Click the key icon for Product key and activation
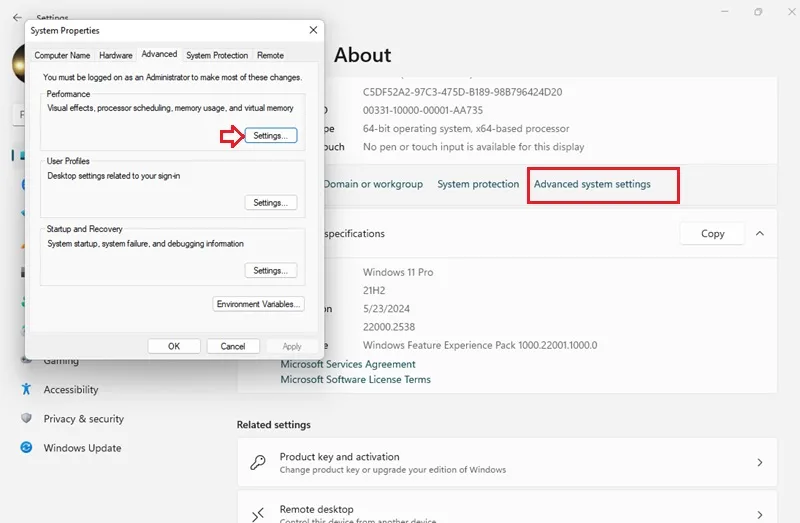Viewport: 800px width, 523px height. [258, 462]
